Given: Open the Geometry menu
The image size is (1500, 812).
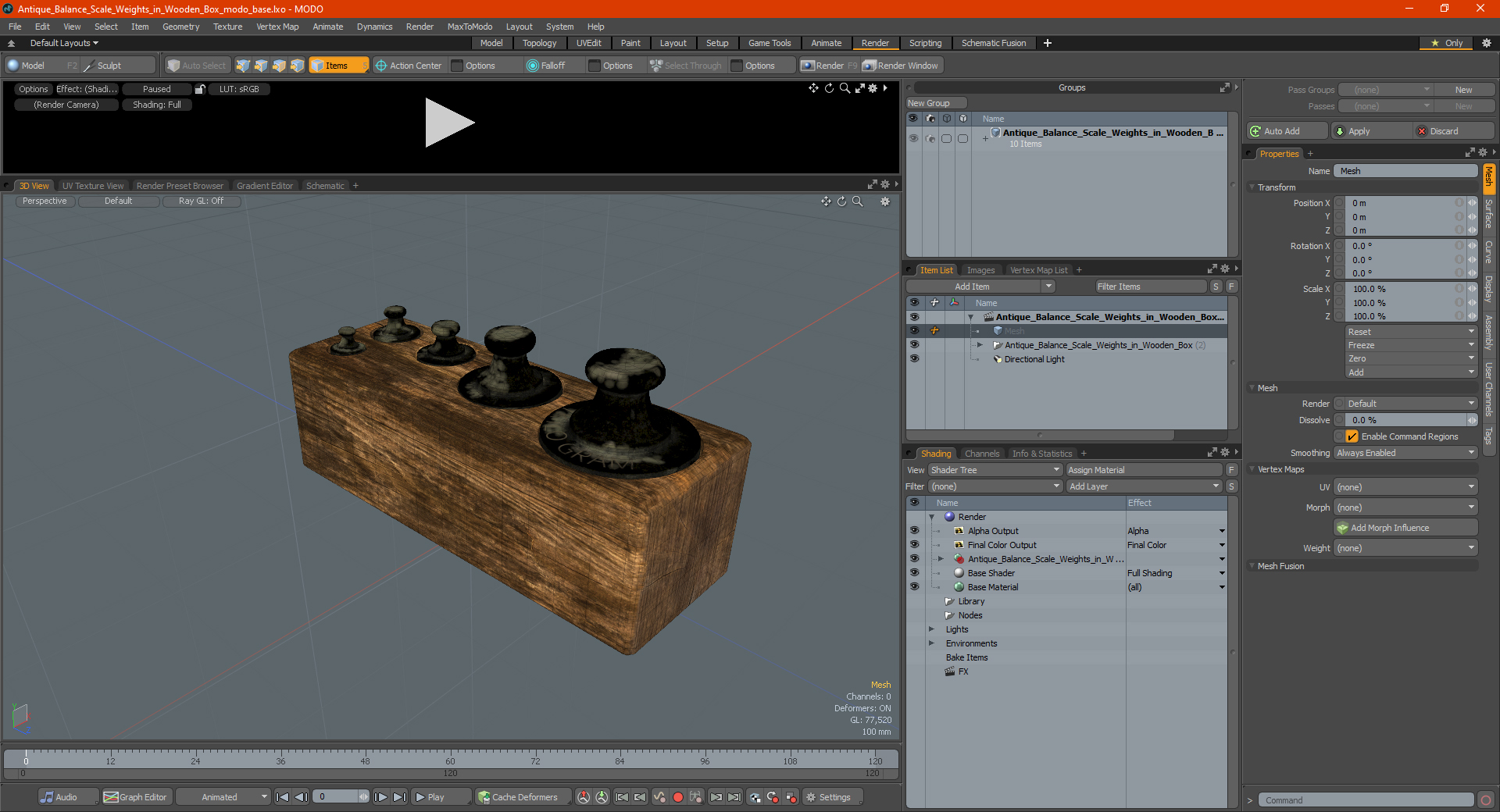Looking at the screenshot, I should click(x=180, y=27).
